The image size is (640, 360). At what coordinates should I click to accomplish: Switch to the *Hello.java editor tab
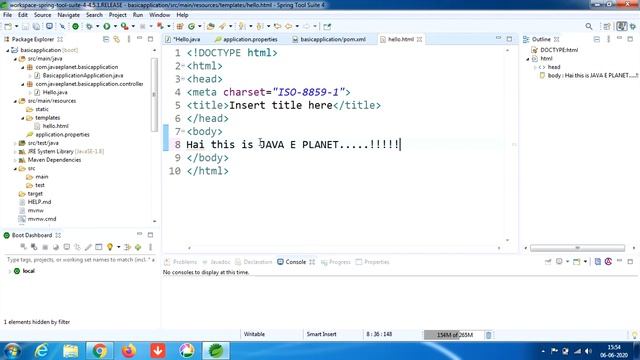(183, 39)
